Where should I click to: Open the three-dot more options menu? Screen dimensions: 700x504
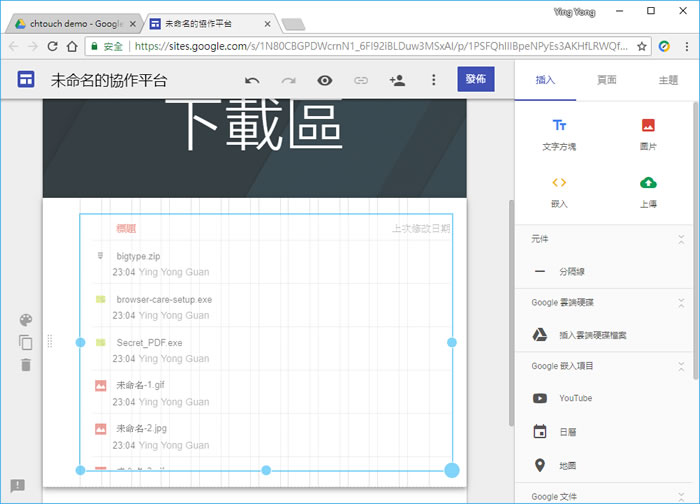tap(433, 81)
